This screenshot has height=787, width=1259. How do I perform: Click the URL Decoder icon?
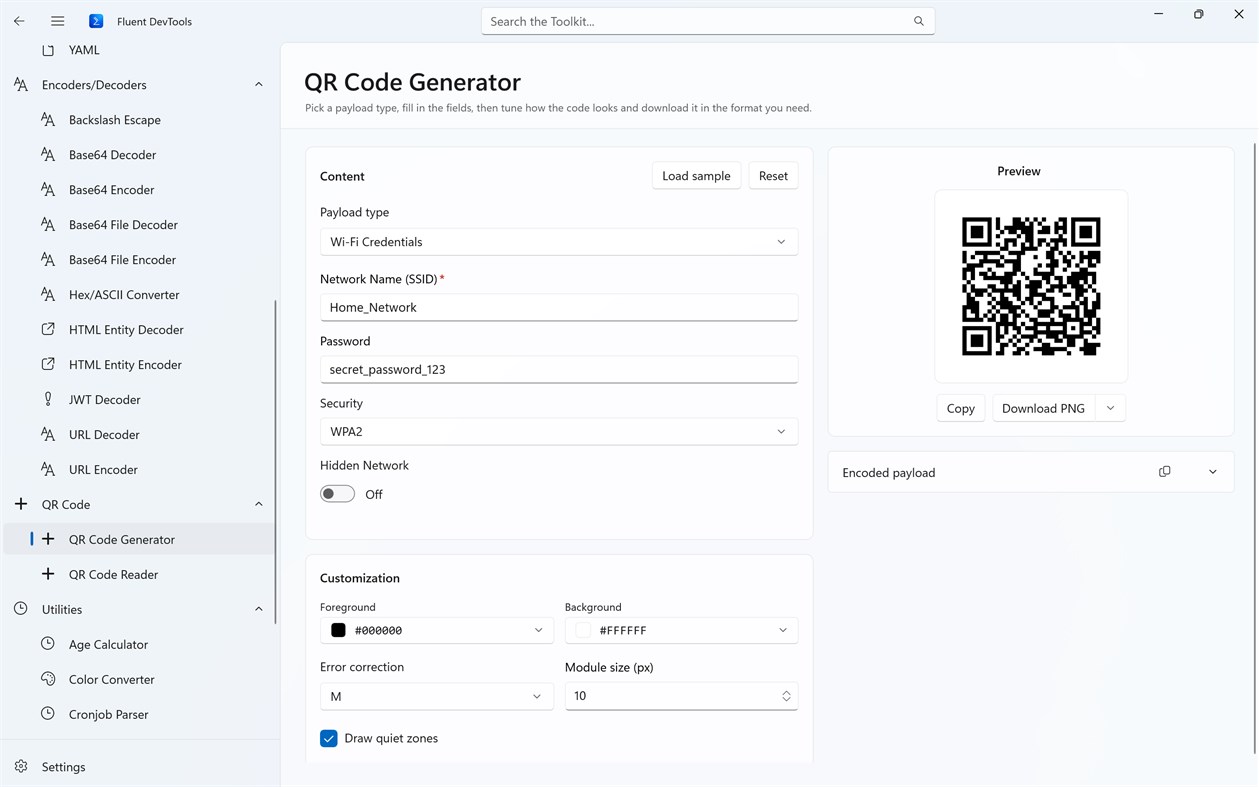pos(47,435)
